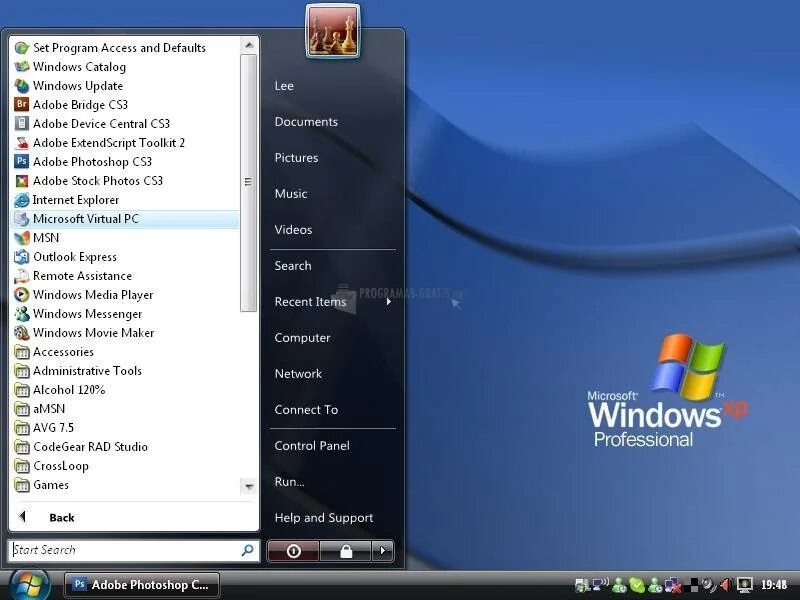Launch Windows Update from the program list
Image resolution: width=800 pixels, height=600 pixels.
21,86
